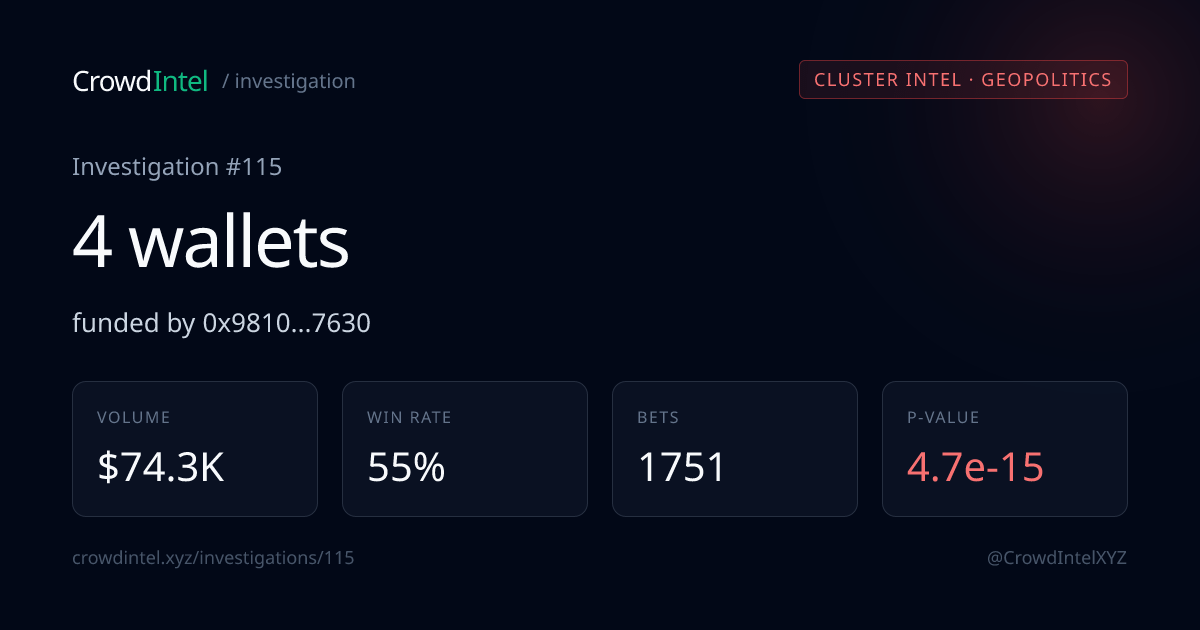Select the 1751 bets count

click(682, 467)
